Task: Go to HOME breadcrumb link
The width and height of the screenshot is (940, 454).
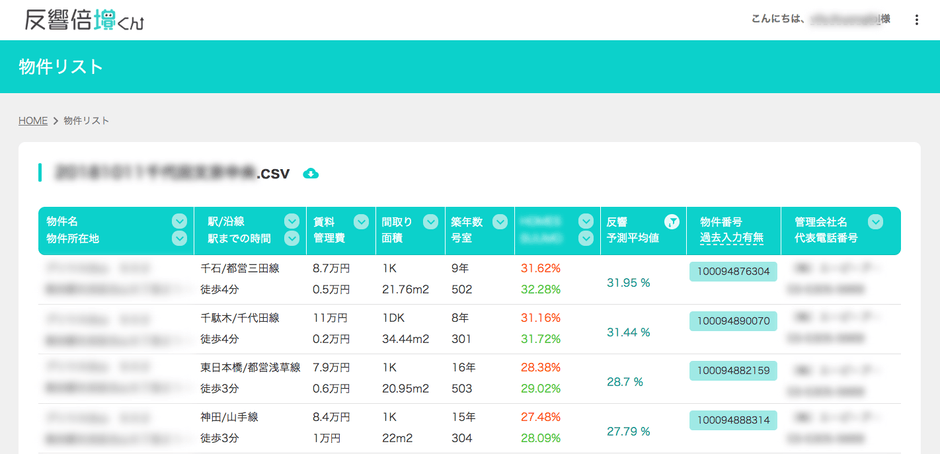Action: click(x=33, y=121)
